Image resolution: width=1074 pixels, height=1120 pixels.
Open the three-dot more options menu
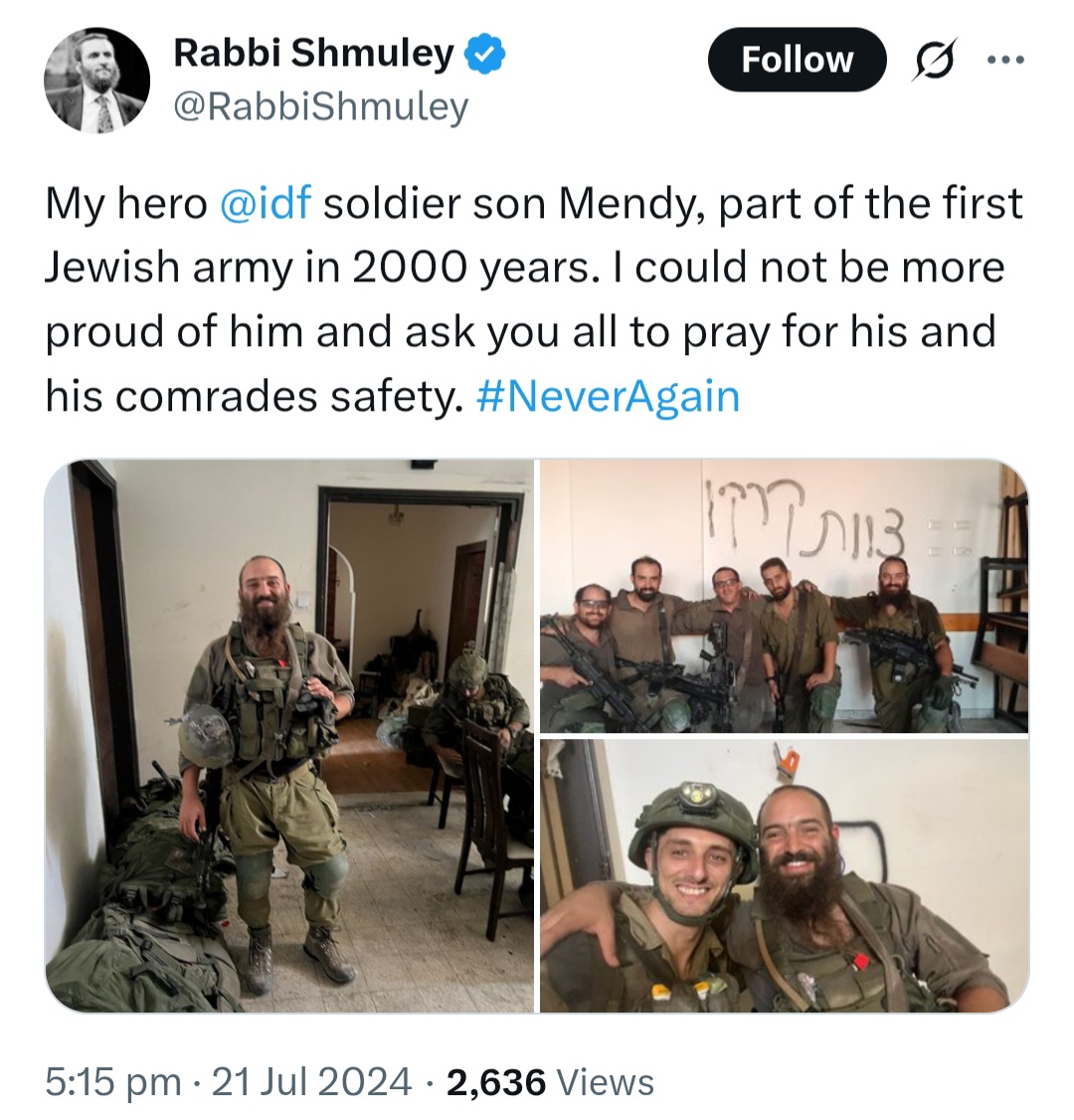1005,60
